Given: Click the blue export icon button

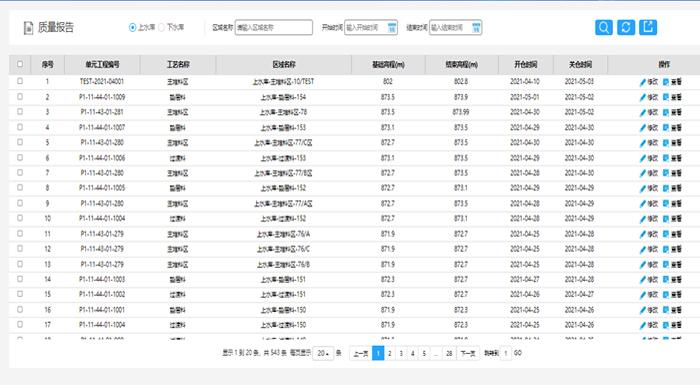Looking at the screenshot, I should pos(648,27).
